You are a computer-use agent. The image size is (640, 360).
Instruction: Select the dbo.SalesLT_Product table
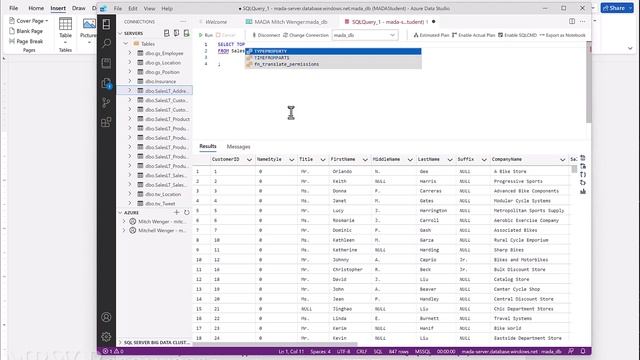point(167,119)
